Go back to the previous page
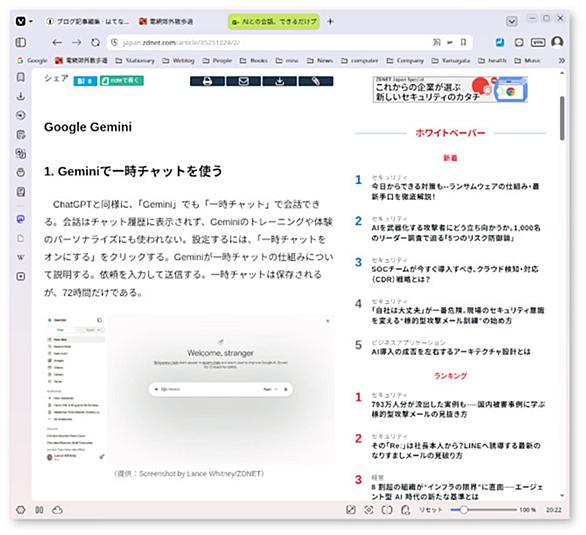 coord(57,43)
